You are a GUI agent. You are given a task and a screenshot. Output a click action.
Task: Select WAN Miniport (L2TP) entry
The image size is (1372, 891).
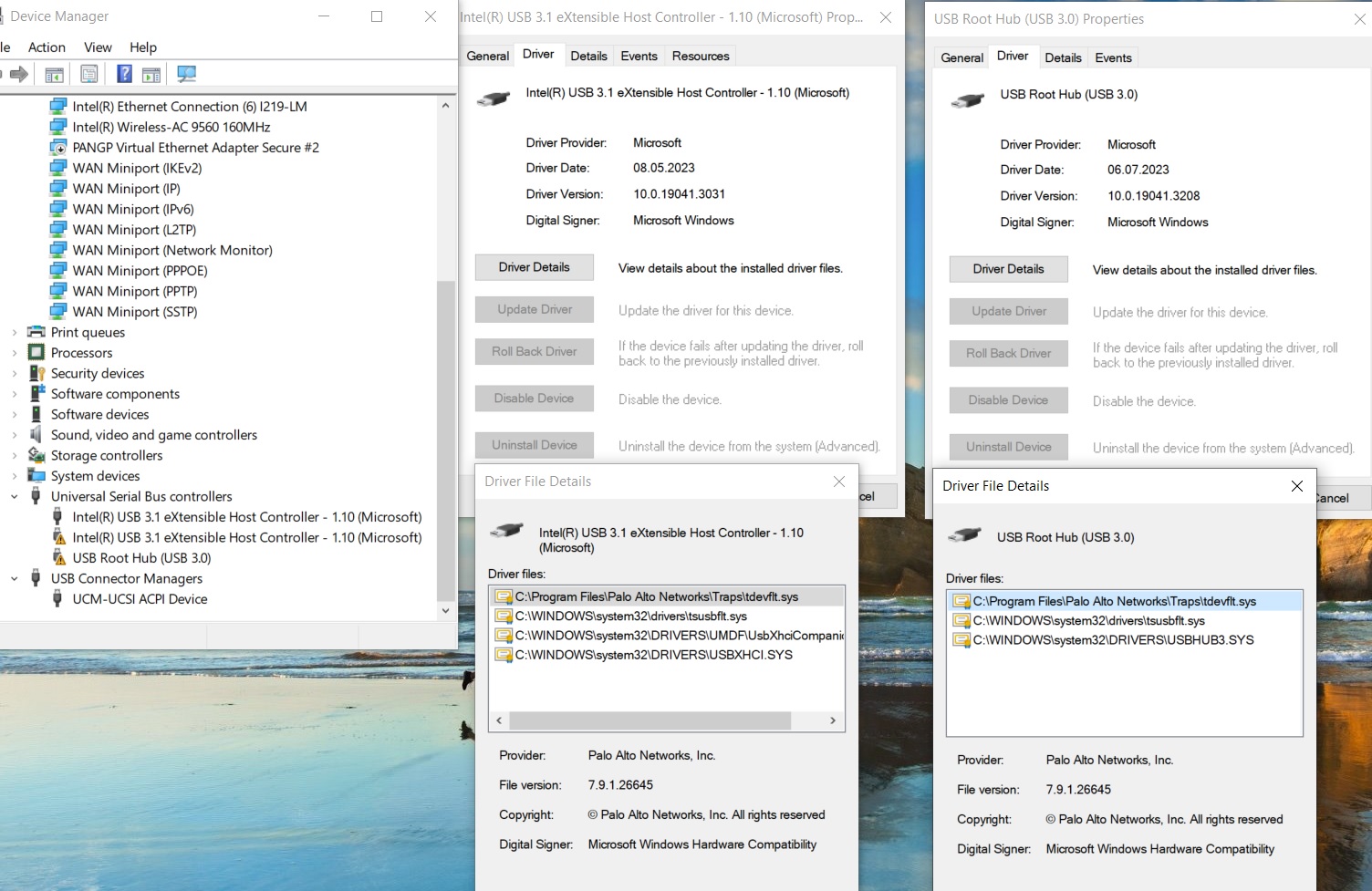click(134, 230)
